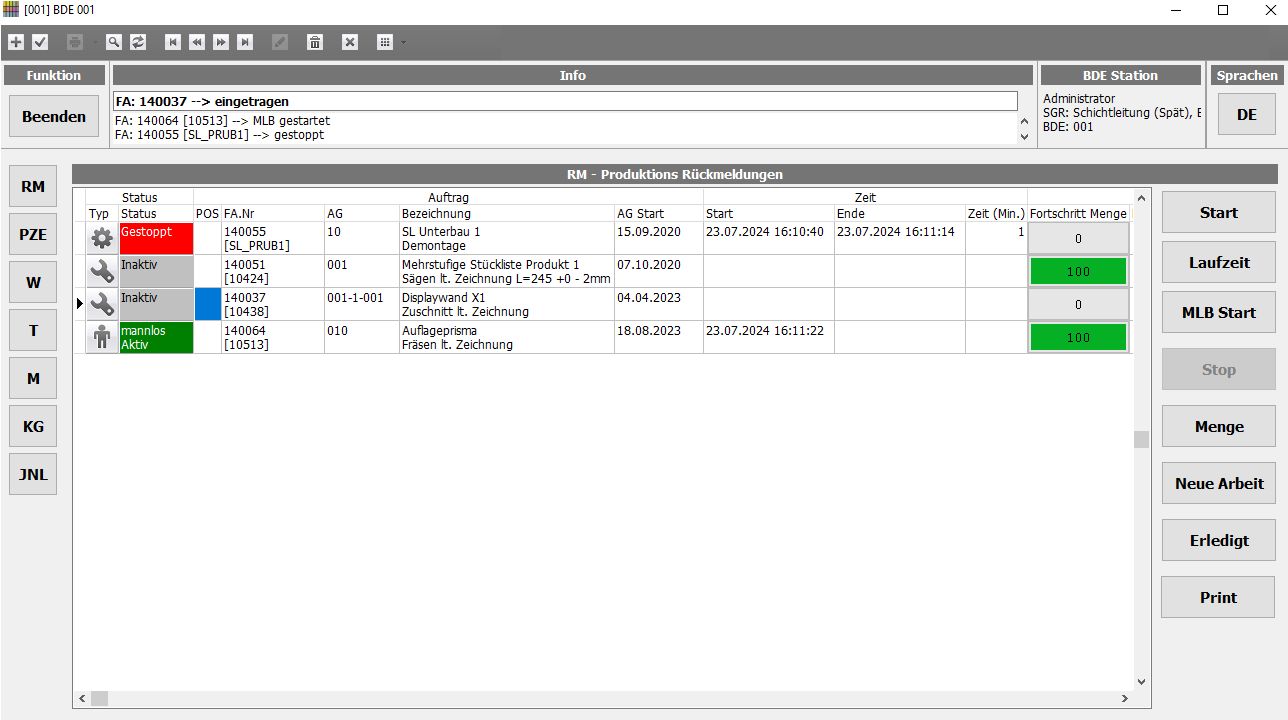The width and height of the screenshot is (1288, 720).
Task: Open the T side tab
Action: [x=33, y=330]
